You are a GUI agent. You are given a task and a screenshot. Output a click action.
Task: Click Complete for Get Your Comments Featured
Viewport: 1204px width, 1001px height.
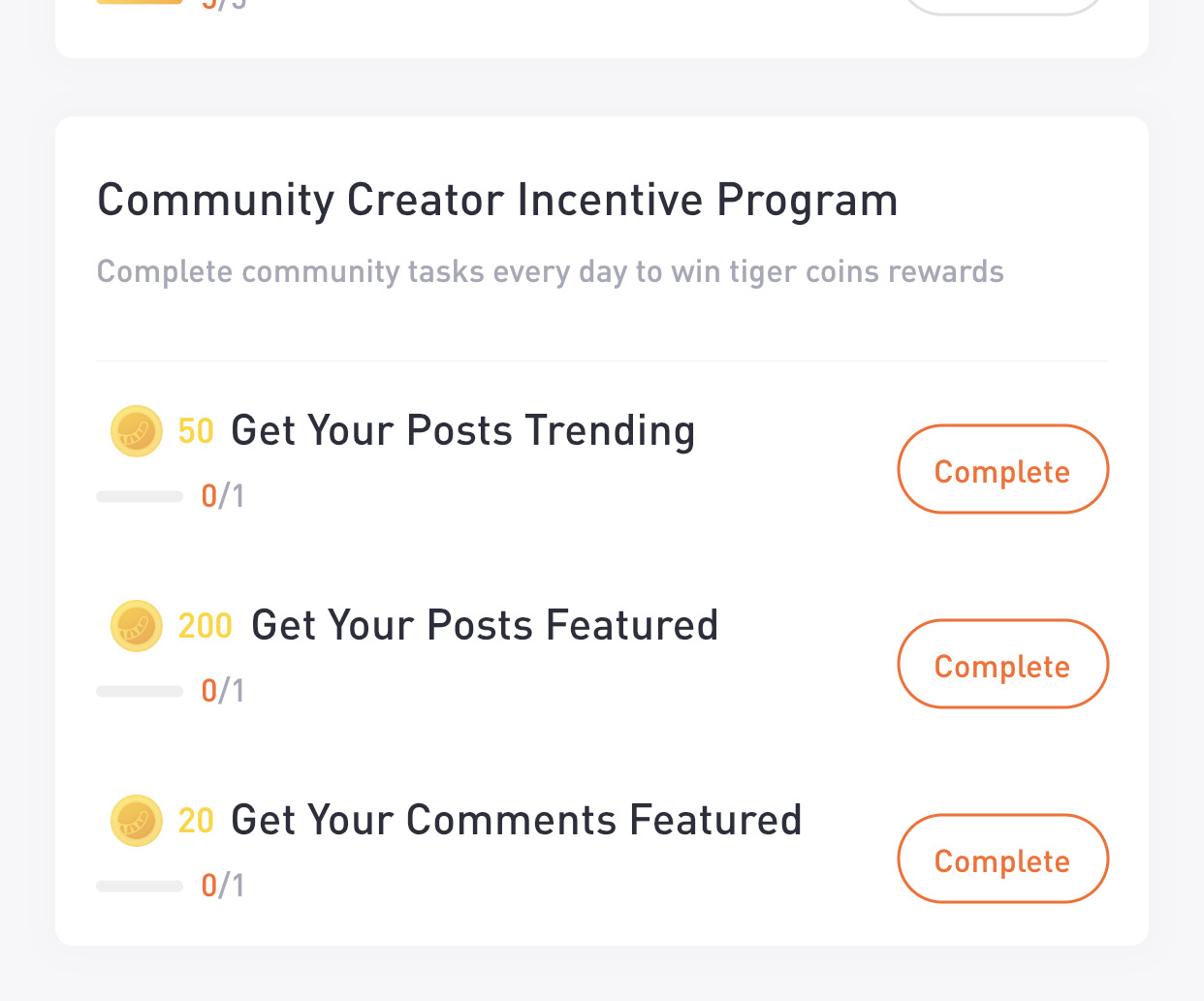tap(1002, 859)
